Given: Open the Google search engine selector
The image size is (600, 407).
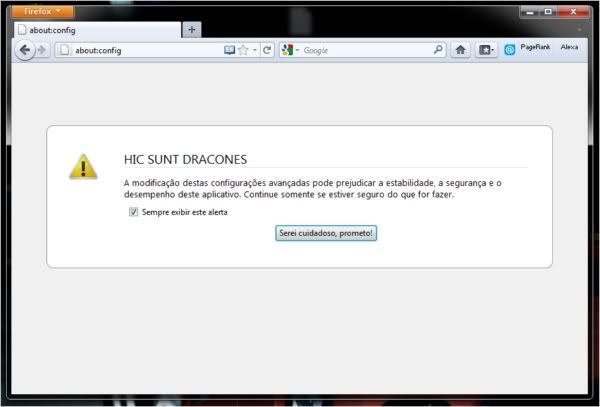Looking at the screenshot, I should tap(290, 50).
